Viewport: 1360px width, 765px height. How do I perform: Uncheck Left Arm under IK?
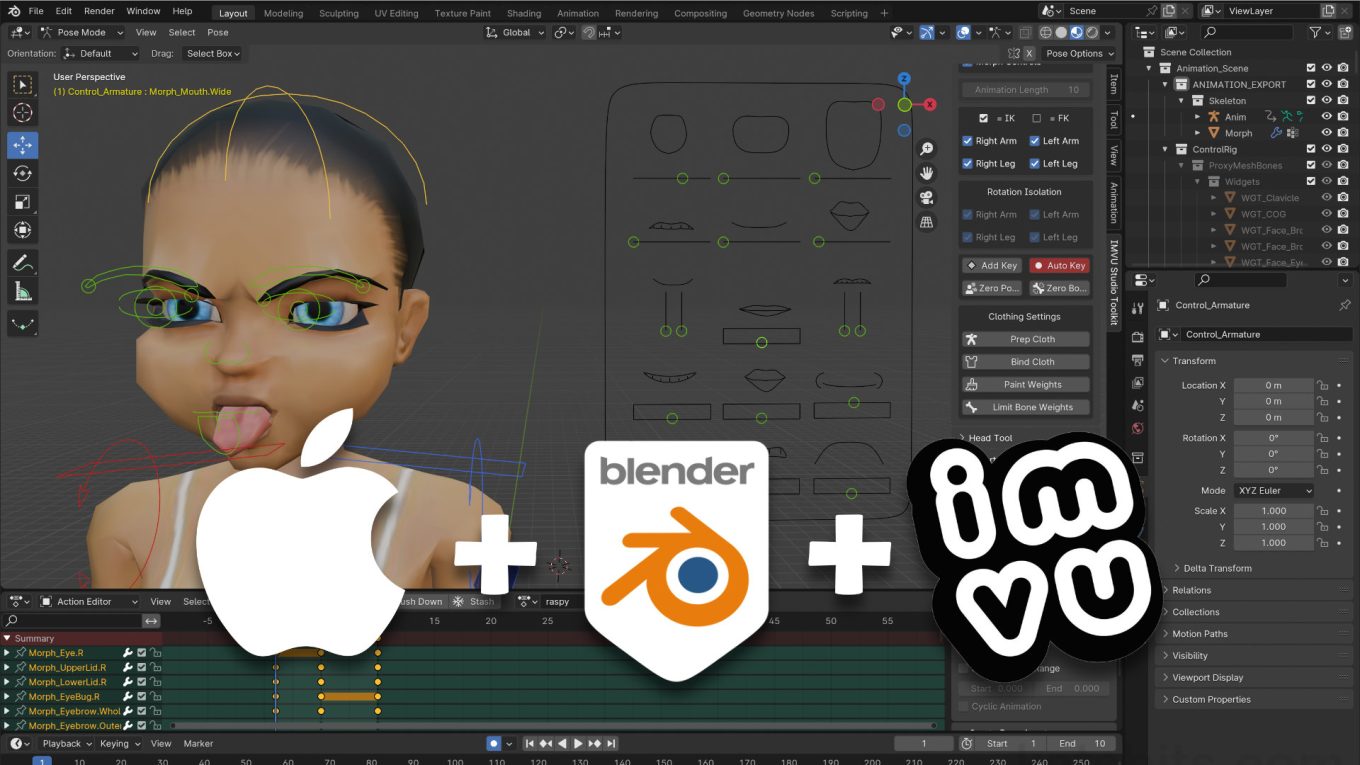point(1034,141)
